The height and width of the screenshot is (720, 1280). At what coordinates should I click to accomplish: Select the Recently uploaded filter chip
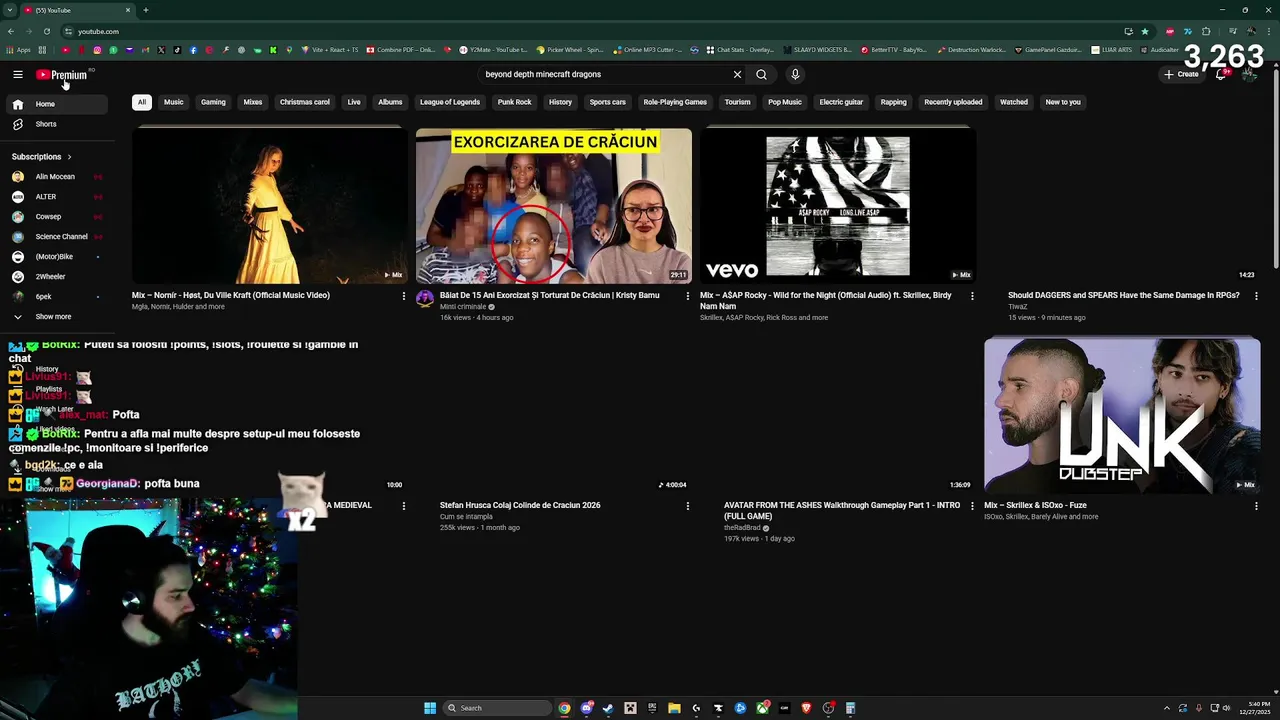point(953,102)
